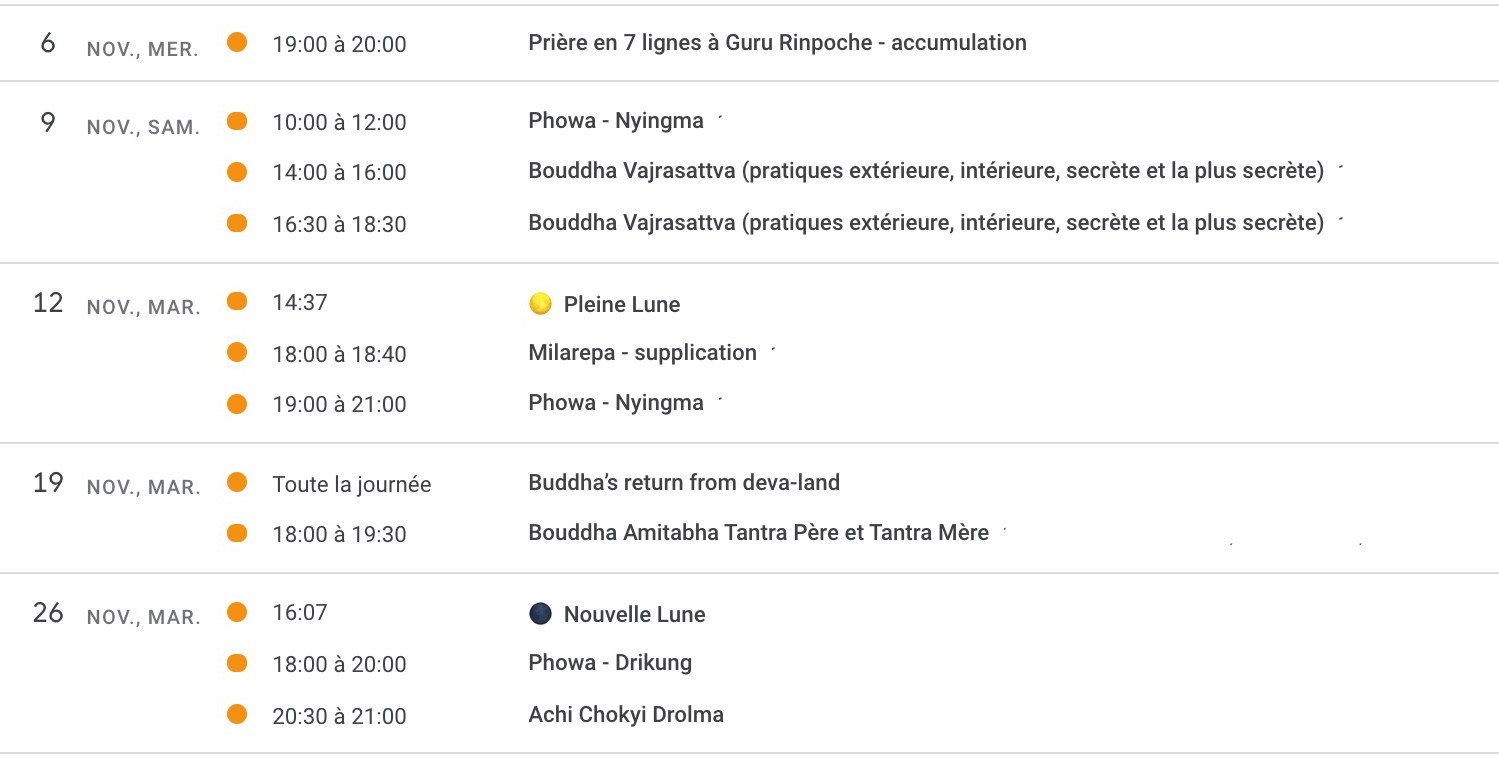Click the full moon icon beside Pleine Lune
The height and width of the screenshot is (761, 1499).
540,304
